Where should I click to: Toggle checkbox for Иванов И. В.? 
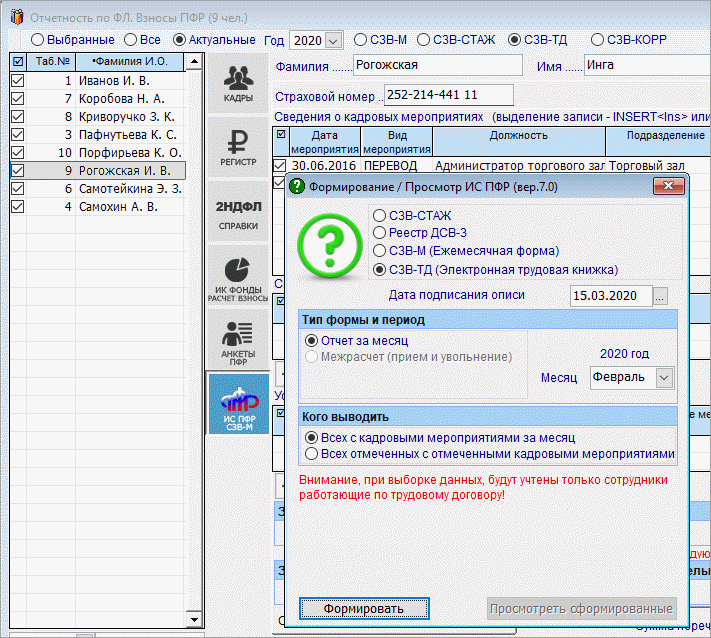[x=18, y=80]
